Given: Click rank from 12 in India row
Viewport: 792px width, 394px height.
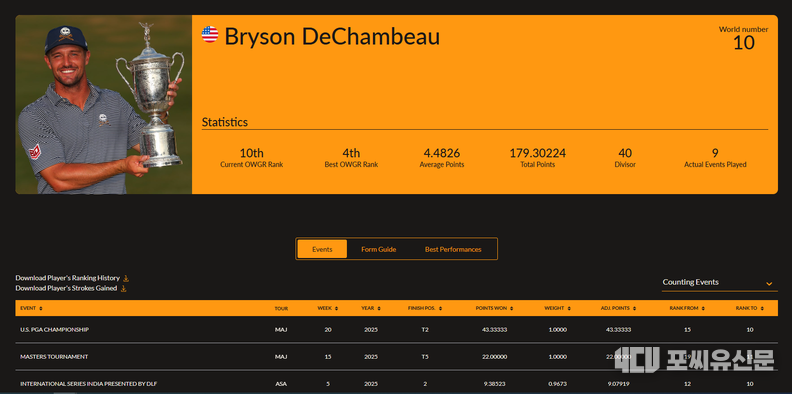Looking at the screenshot, I should (x=687, y=383).
